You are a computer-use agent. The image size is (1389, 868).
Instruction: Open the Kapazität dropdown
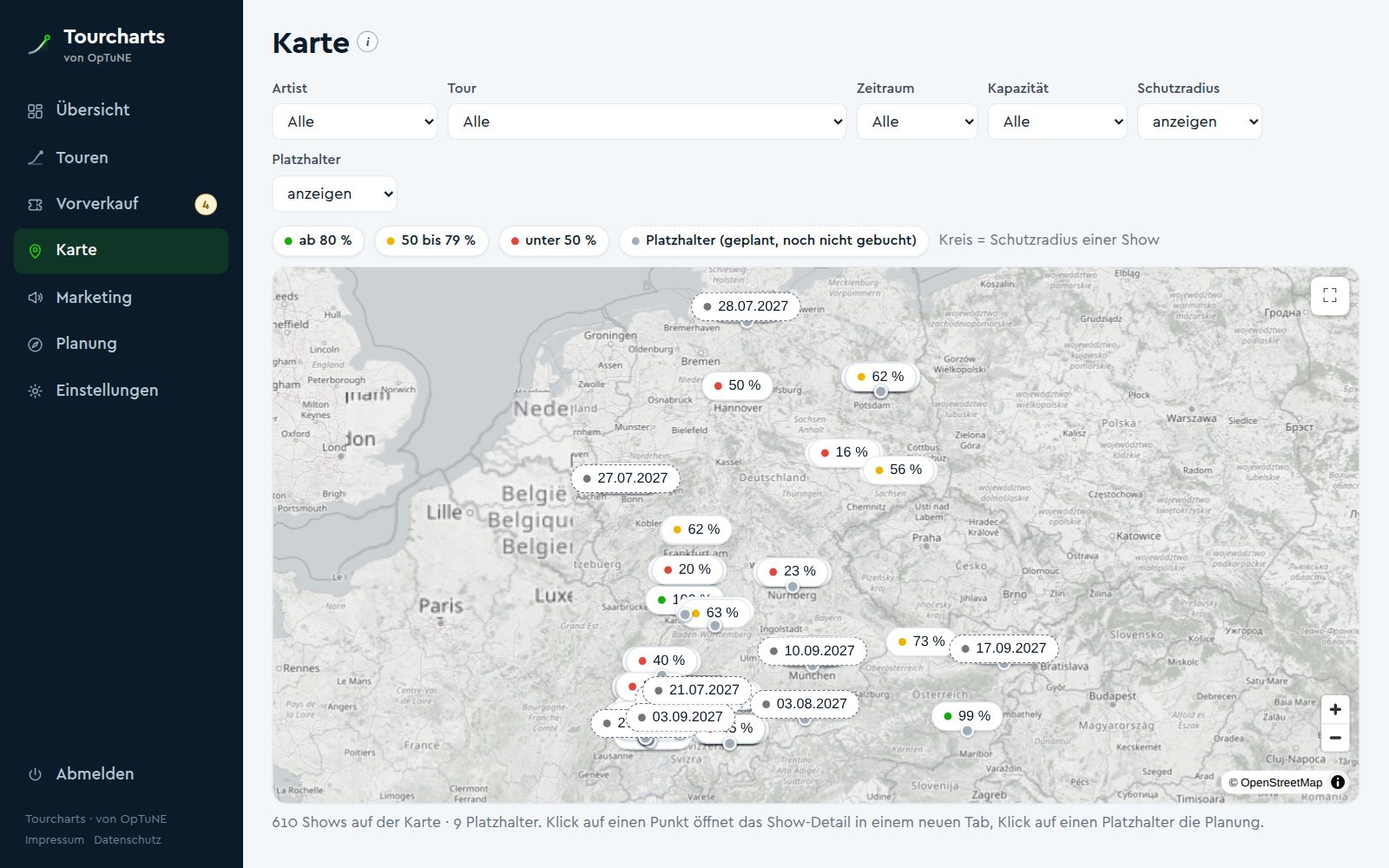pos(1057,122)
